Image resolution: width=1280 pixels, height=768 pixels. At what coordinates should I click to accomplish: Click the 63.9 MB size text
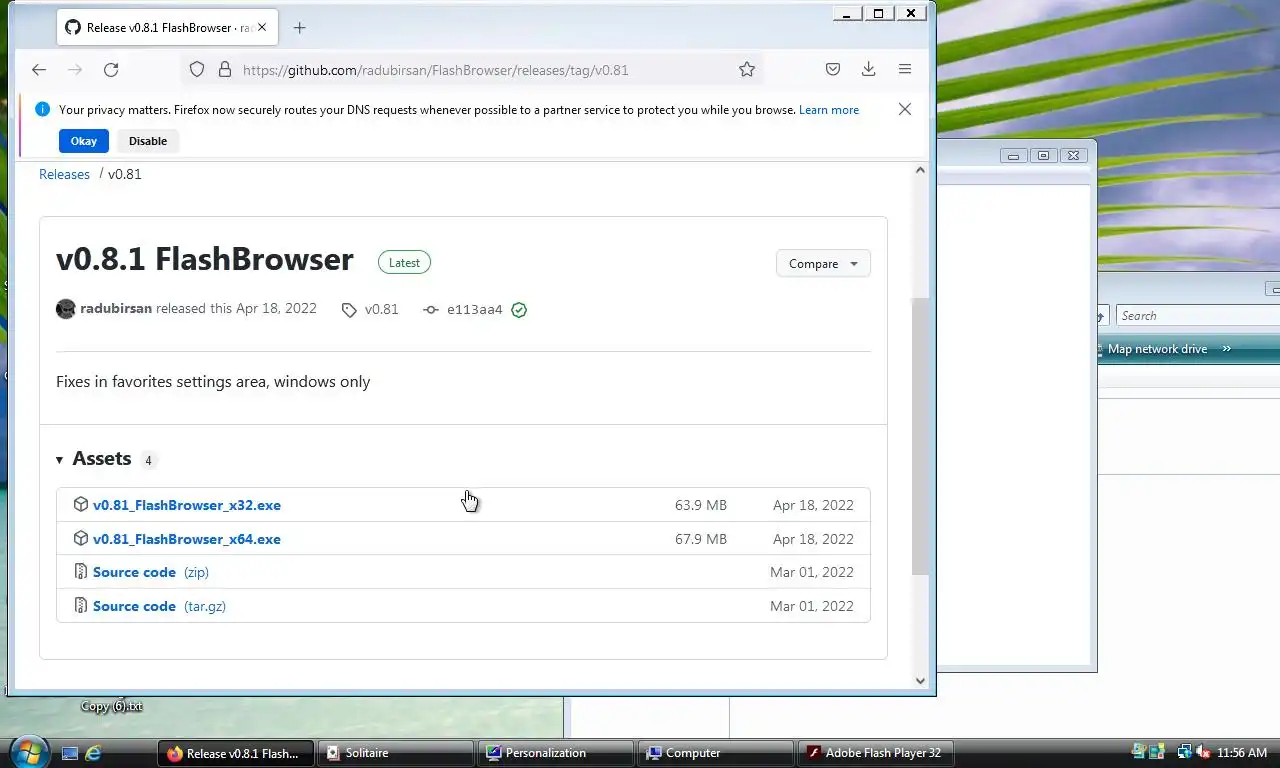coord(700,505)
